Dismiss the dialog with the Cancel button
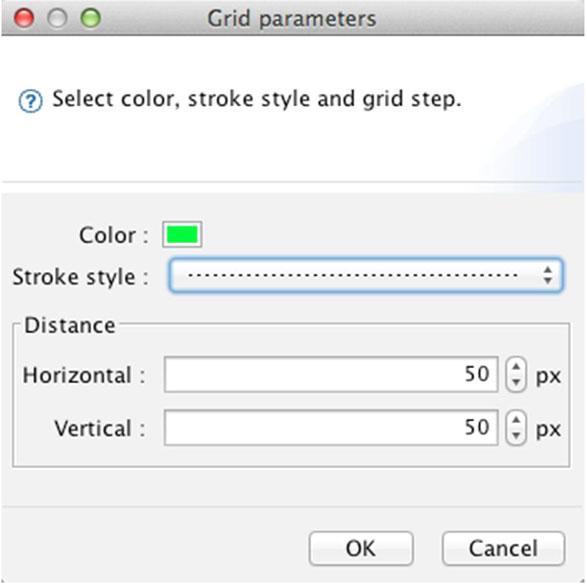This screenshot has width=587, height=584. 503,548
